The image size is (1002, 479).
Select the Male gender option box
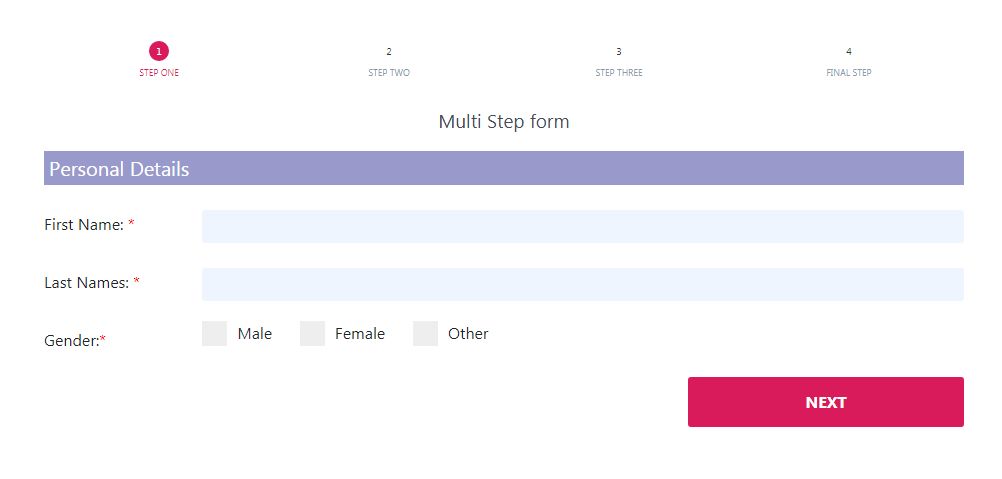click(x=215, y=334)
